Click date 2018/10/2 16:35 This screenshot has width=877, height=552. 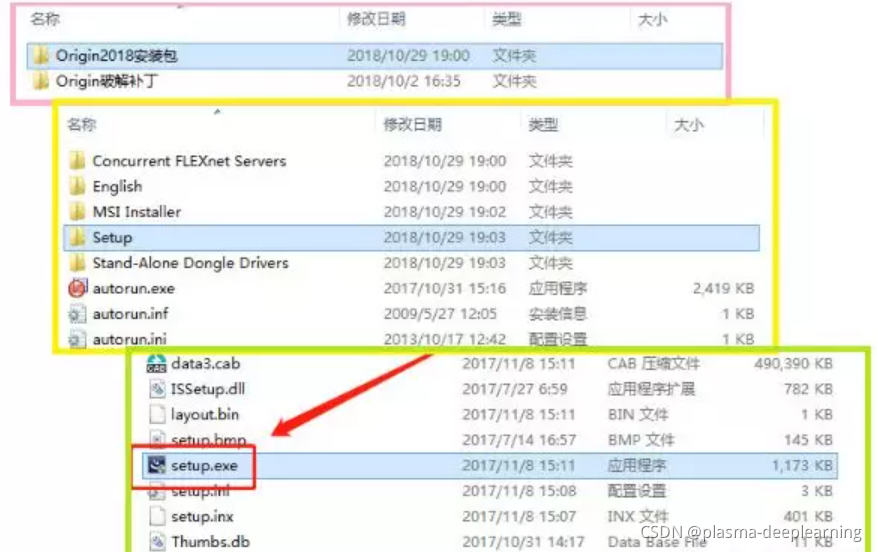[x=404, y=81]
